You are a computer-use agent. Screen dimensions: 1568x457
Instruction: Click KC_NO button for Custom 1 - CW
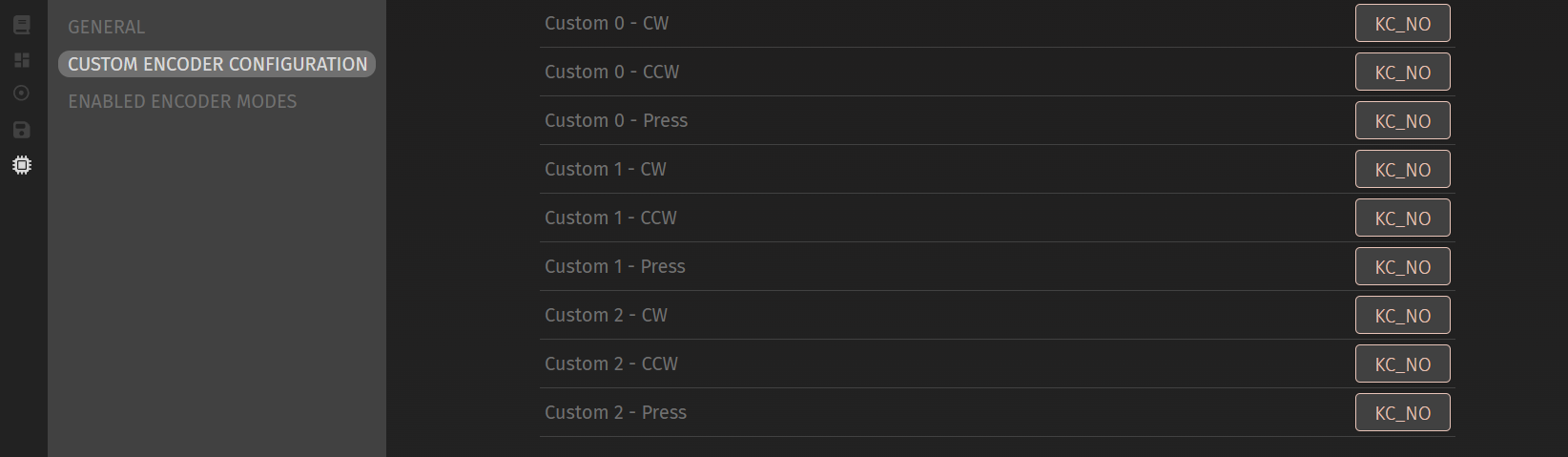[x=1402, y=170]
